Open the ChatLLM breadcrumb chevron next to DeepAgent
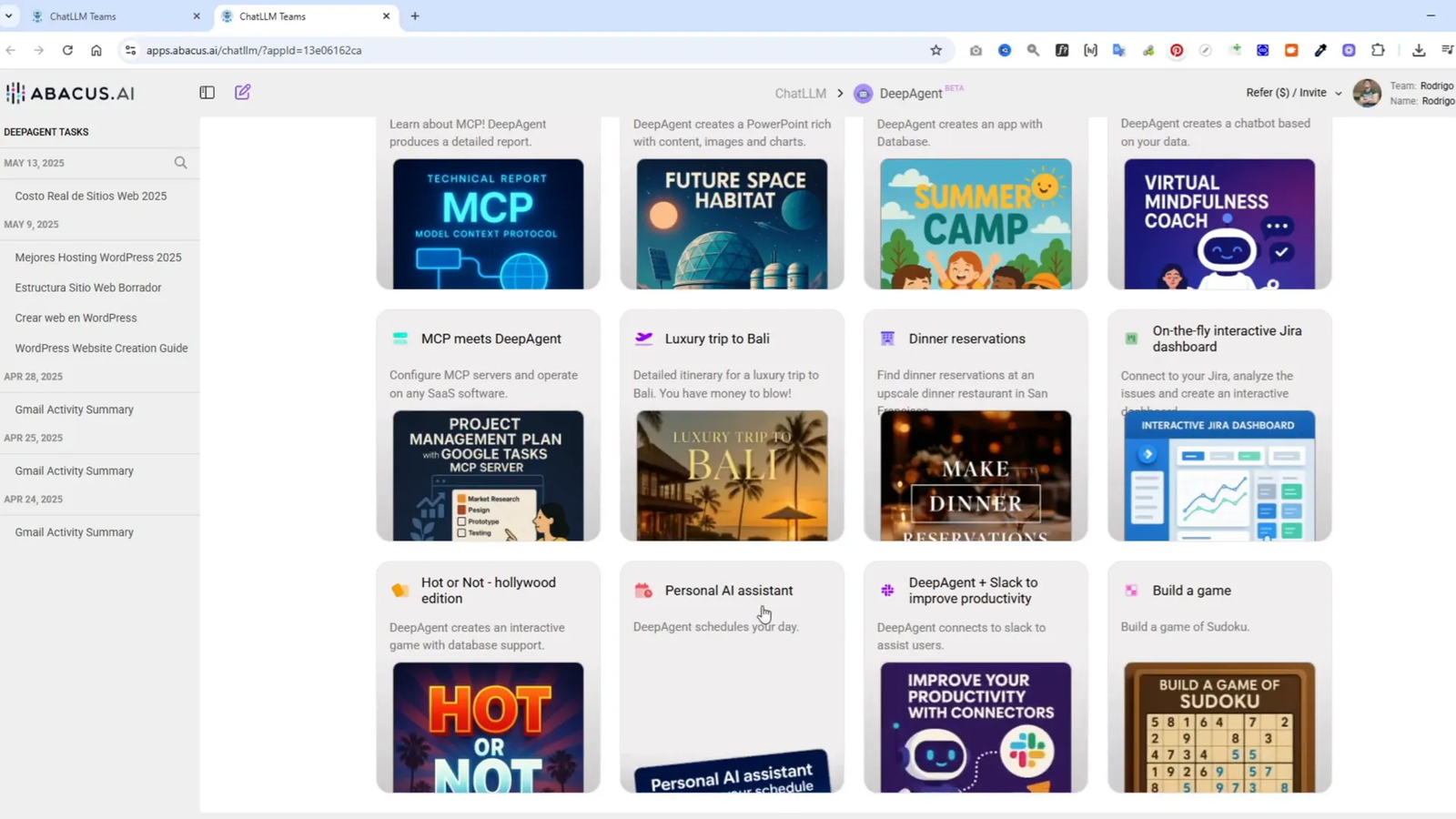The image size is (1456, 819). click(x=841, y=93)
